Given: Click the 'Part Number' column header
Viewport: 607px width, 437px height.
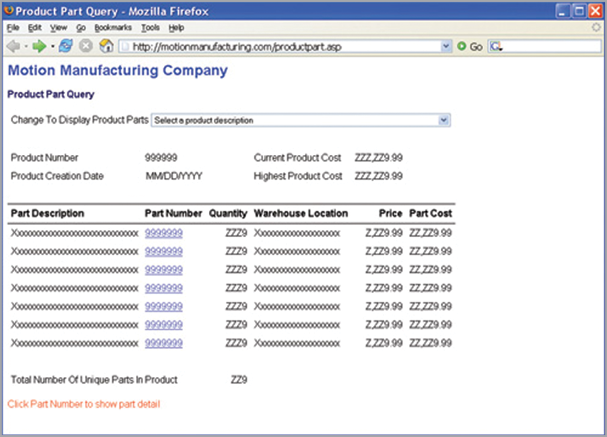Looking at the screenshot, I should click(173, 213).
